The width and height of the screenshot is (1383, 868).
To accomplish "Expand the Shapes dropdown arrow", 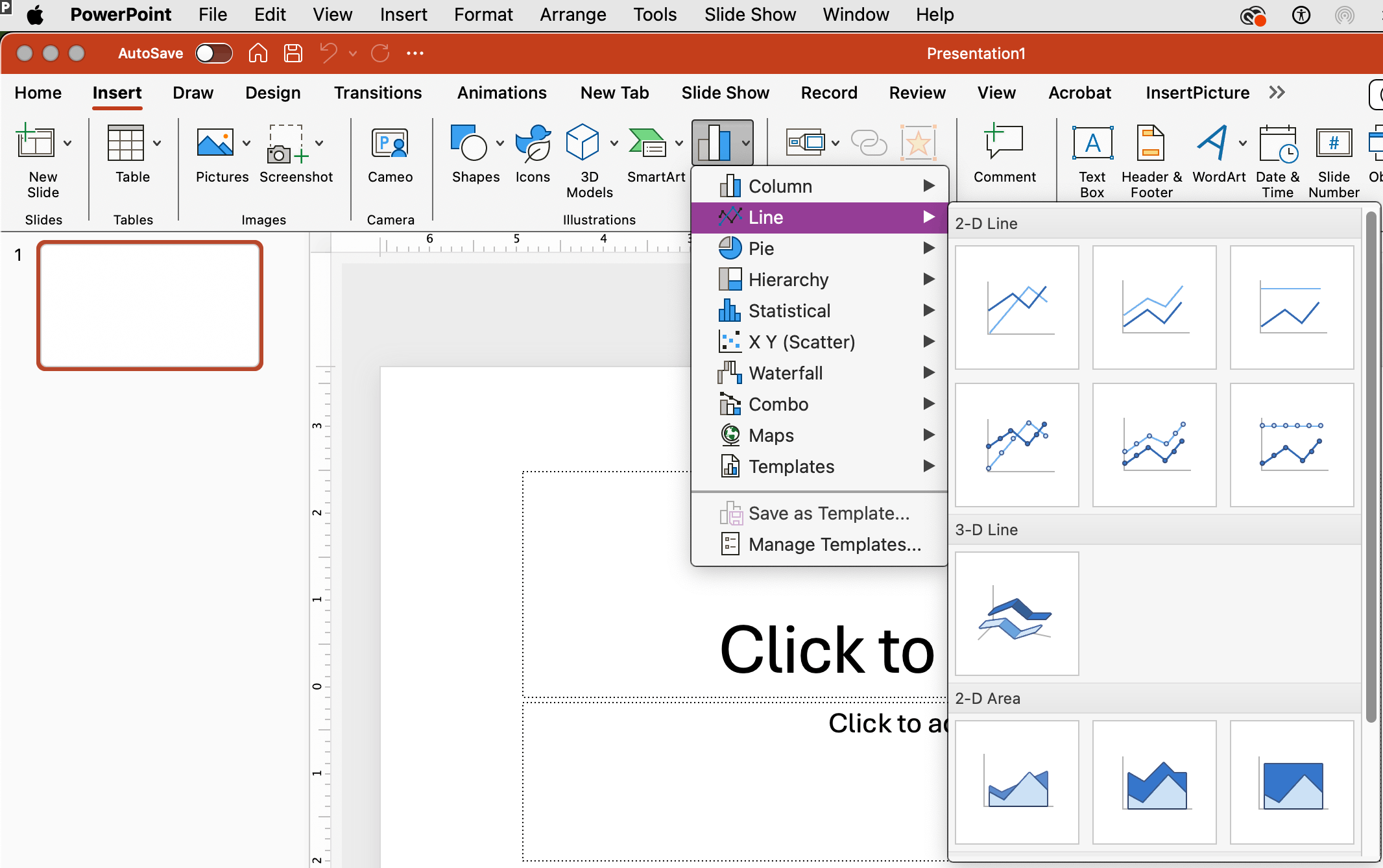I will [x=500, y=143].
